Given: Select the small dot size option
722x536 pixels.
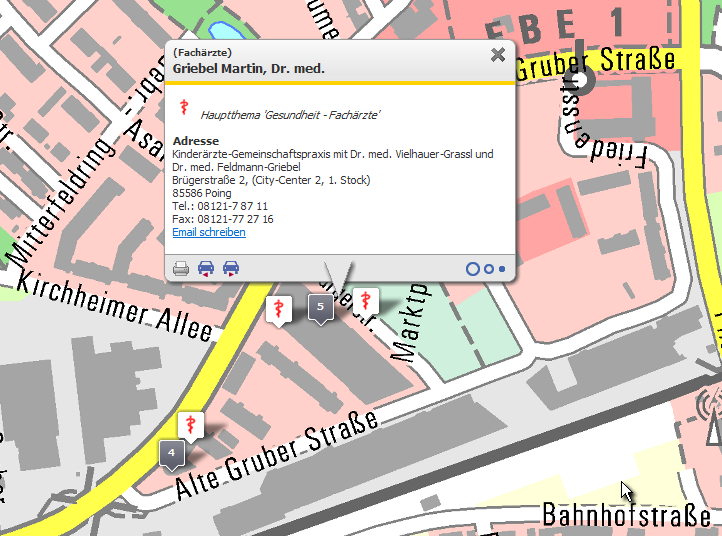Looking at the screenshot, I should tap(501, 268).
